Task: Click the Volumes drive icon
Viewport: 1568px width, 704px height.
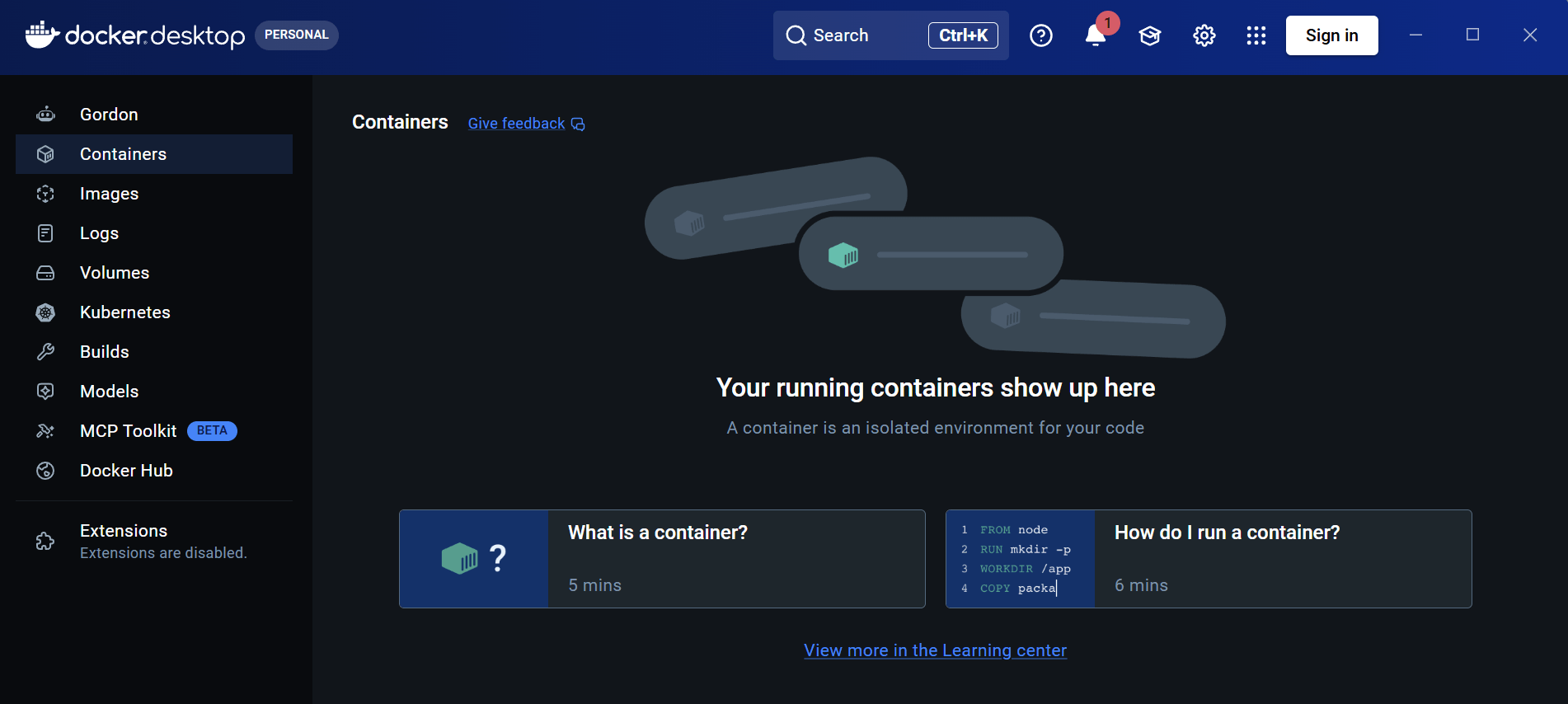Action: [x=45, y=273]
